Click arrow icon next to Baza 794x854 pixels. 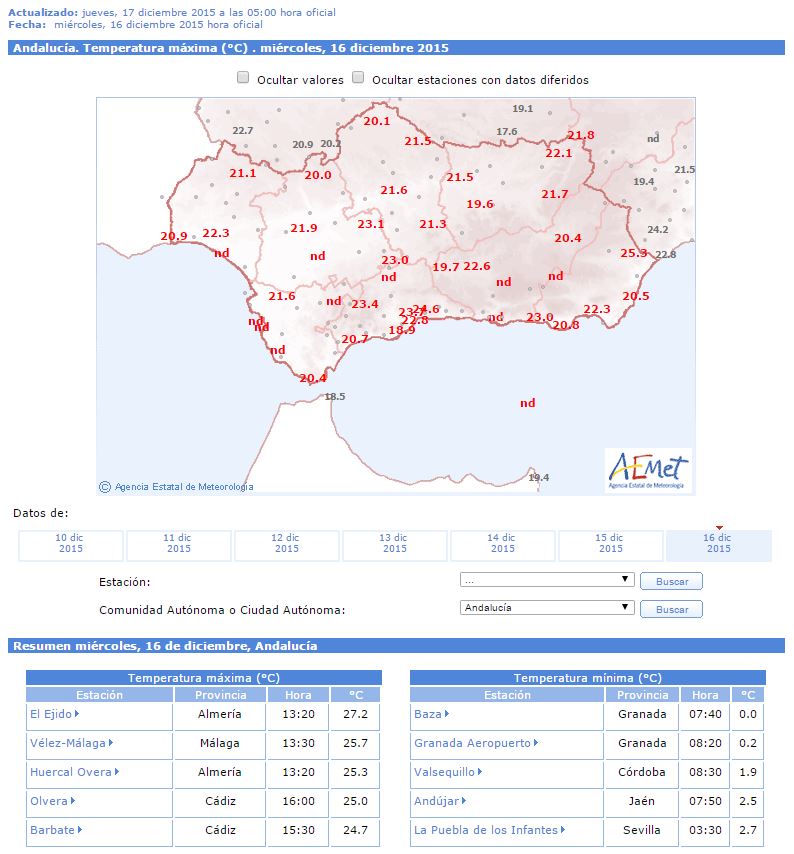click(446, 715)
